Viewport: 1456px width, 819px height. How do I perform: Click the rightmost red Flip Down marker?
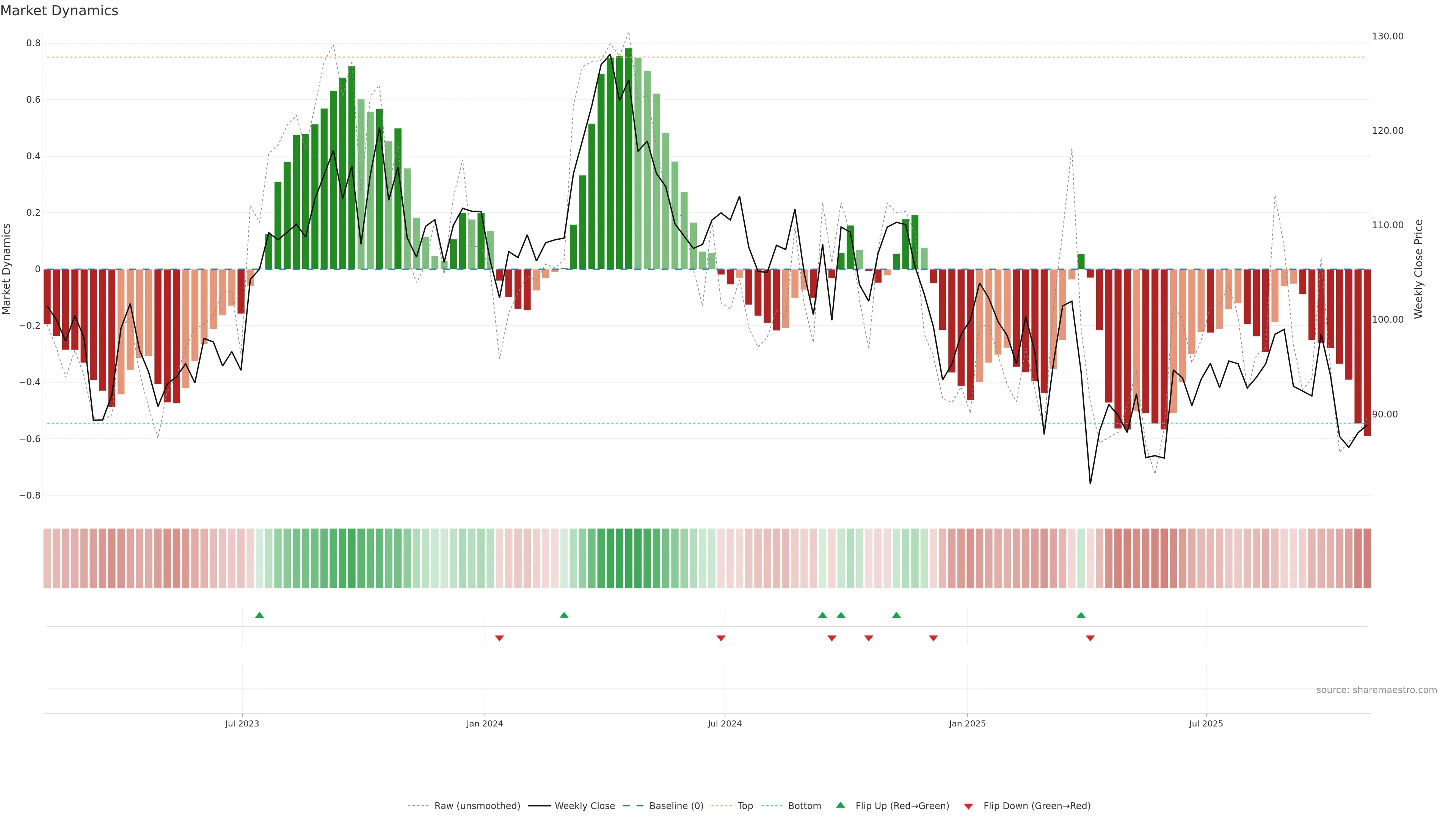(x=1090, y=638)
